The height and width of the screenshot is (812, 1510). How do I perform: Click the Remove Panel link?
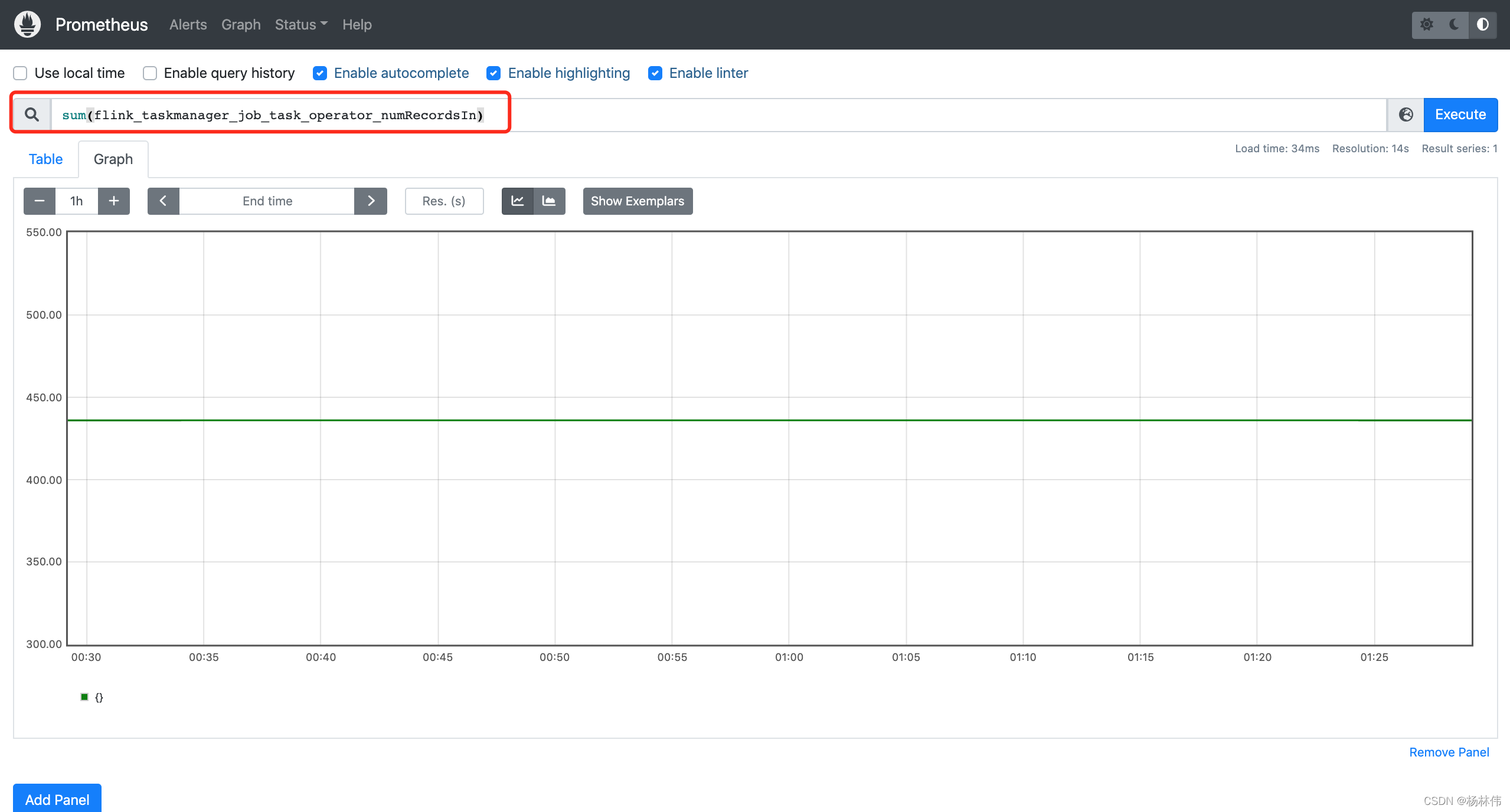(1449, 752)
